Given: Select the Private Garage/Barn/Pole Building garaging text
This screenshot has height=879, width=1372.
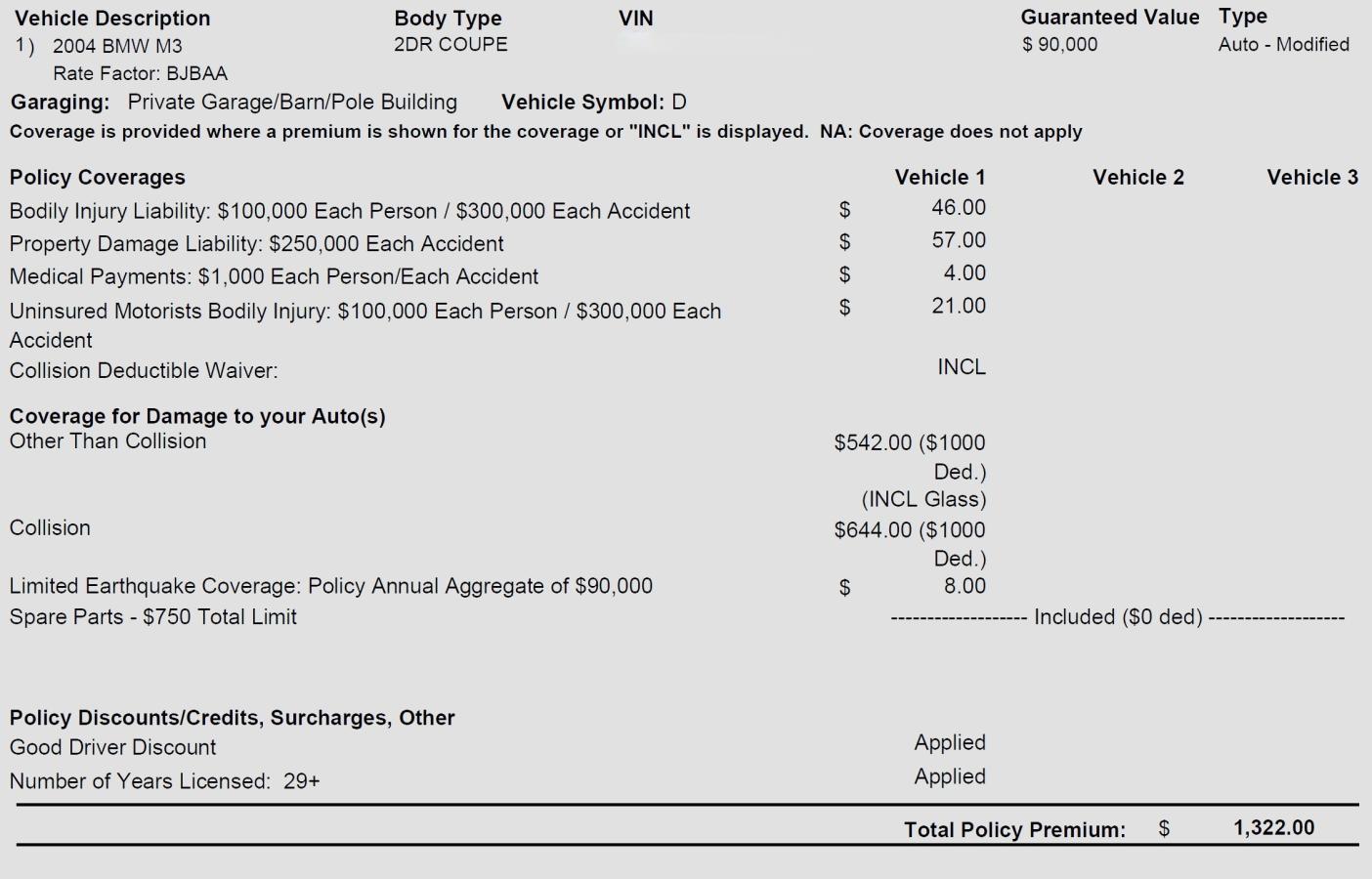Looking at the screenshot, I should point(292,102).
